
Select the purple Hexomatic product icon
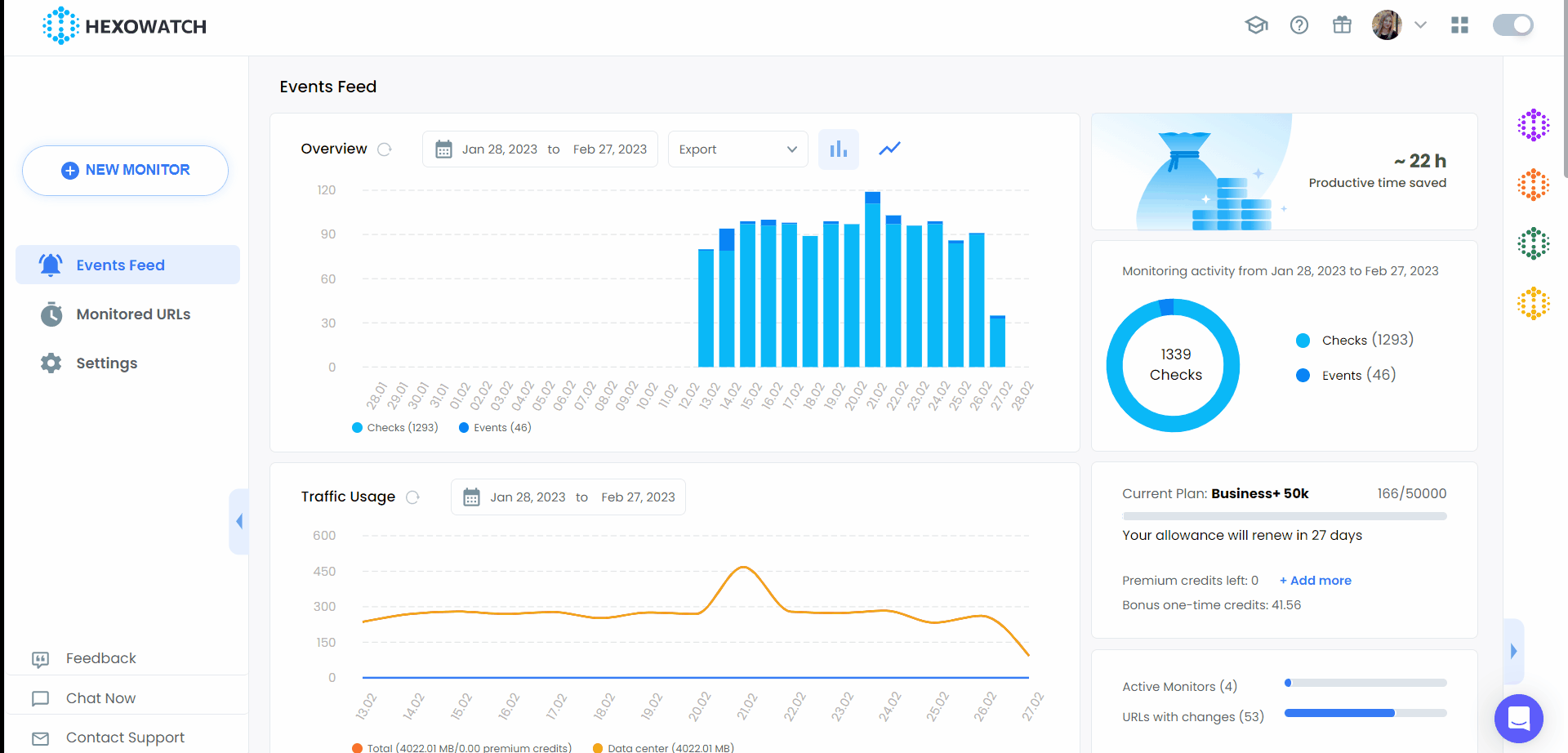tap(1535, 125)
